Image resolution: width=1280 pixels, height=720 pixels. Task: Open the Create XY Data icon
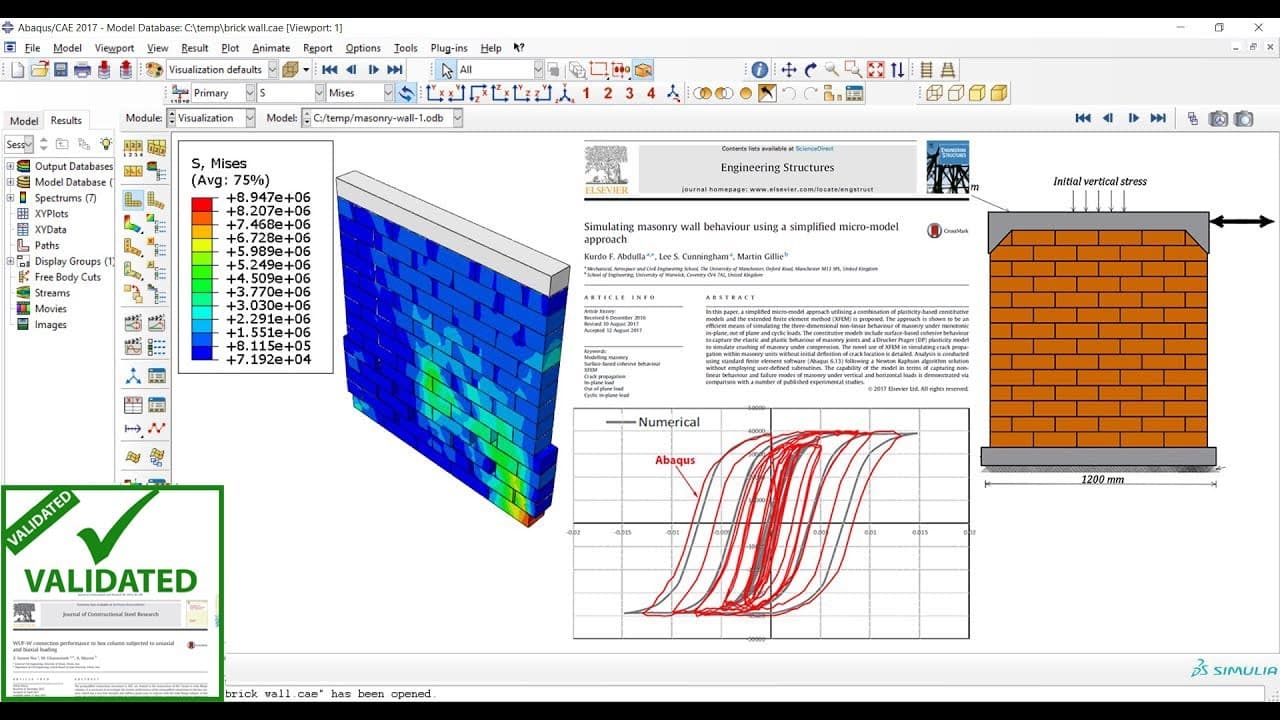pos(134,405)
